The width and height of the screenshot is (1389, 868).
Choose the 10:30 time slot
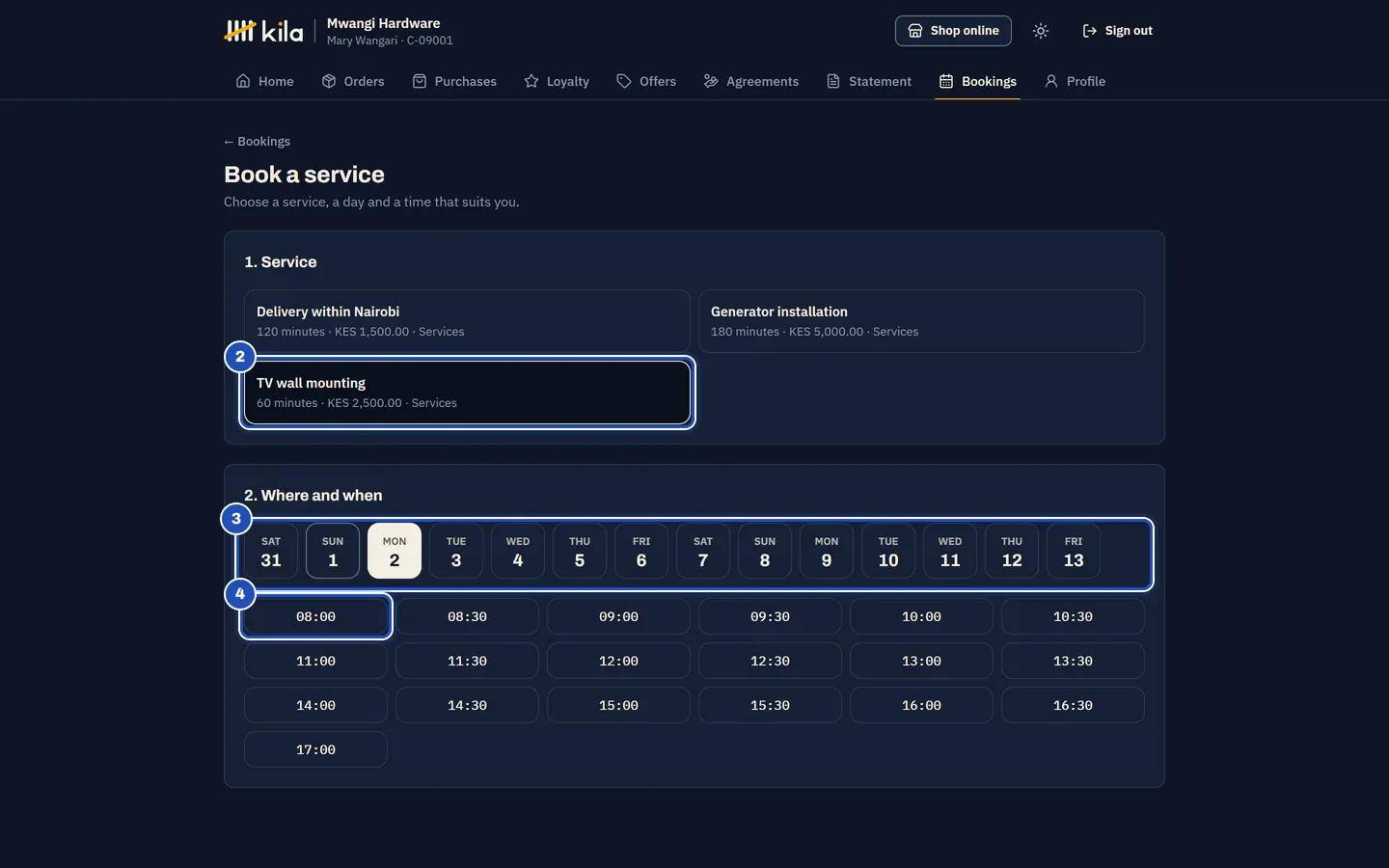point(1073,616)
